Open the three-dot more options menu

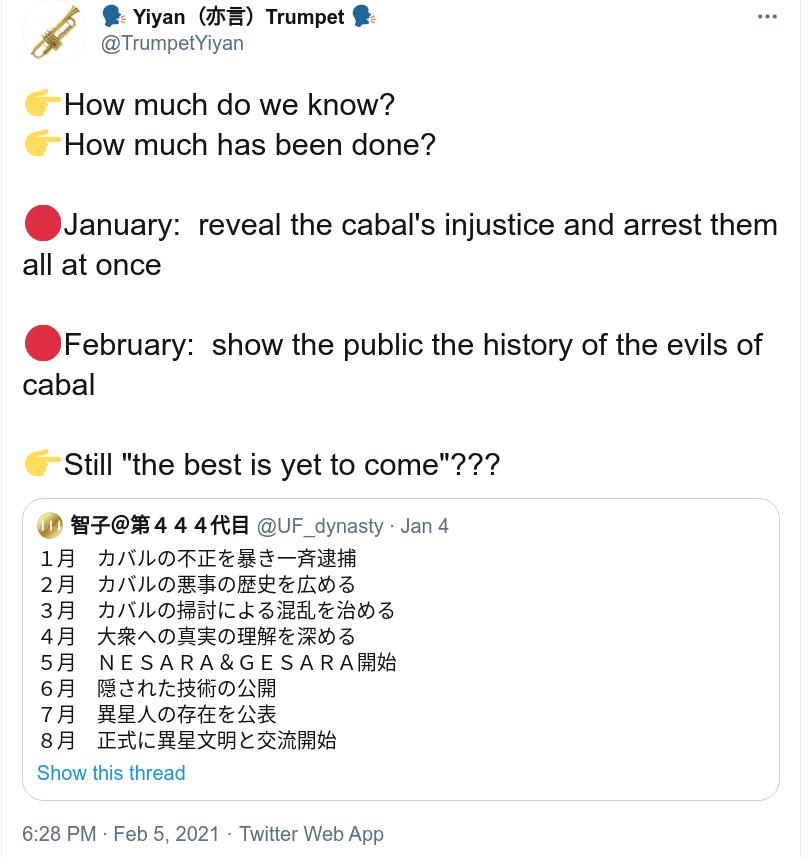[x=767, y=17]
